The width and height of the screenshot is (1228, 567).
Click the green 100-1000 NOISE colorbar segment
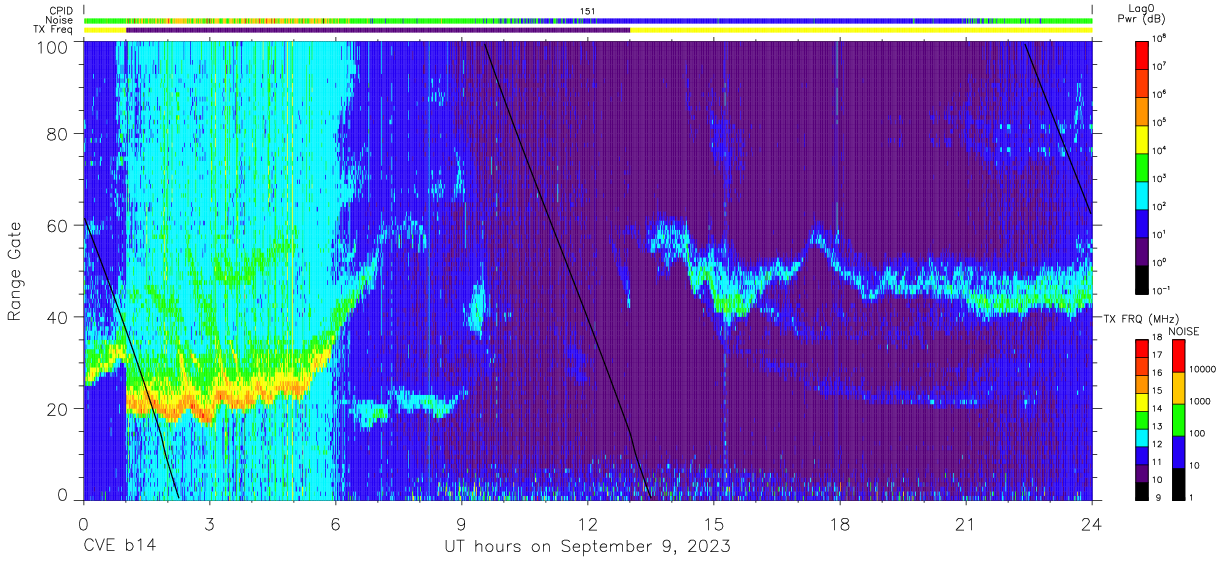click(x=1178, y=419)
